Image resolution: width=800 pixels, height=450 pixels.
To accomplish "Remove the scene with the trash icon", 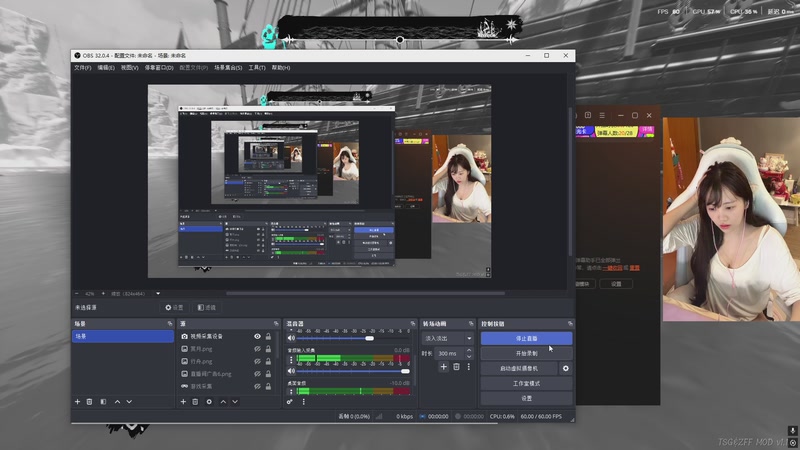I will tap(89, 402).
